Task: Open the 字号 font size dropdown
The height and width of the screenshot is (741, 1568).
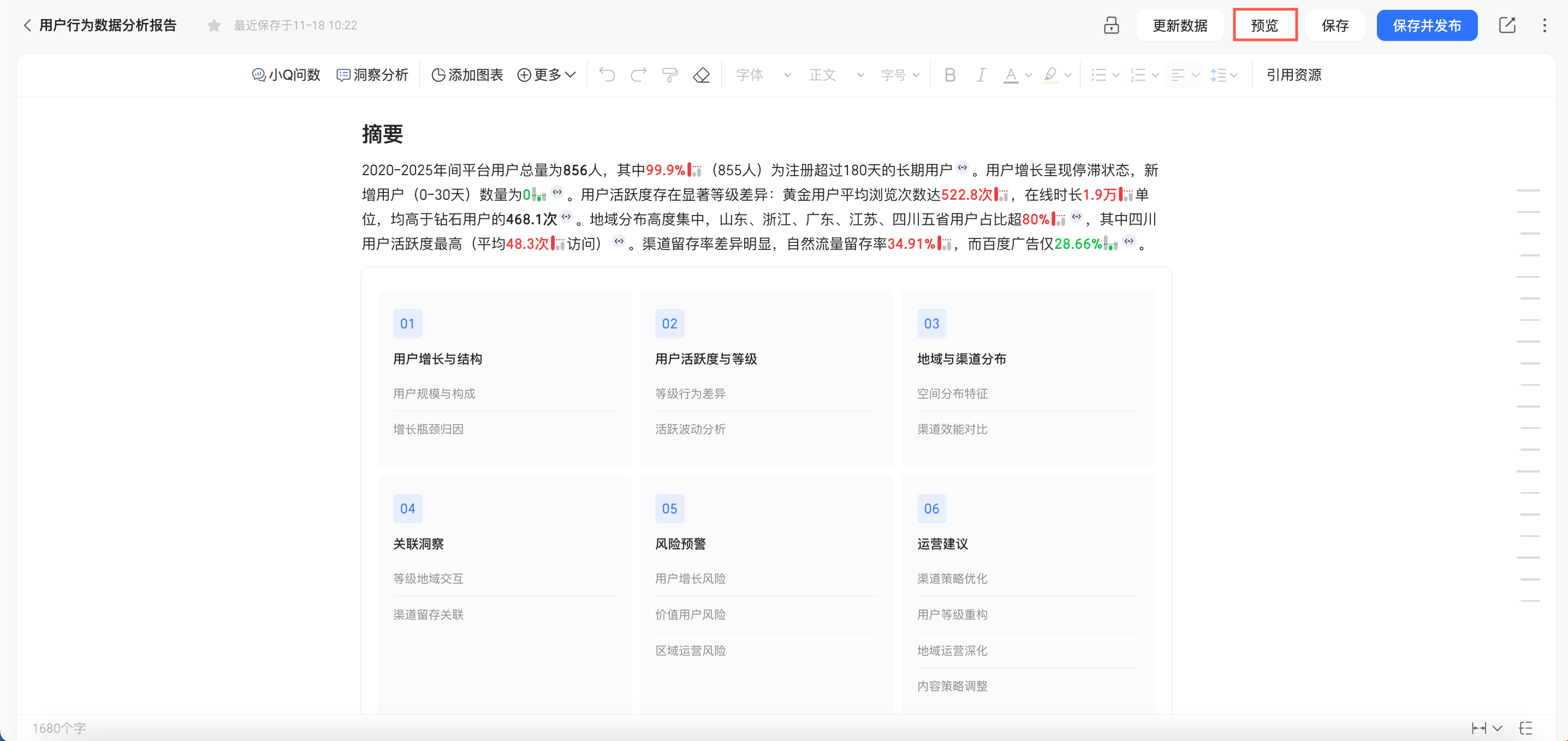Action: [x=900, y=75]
